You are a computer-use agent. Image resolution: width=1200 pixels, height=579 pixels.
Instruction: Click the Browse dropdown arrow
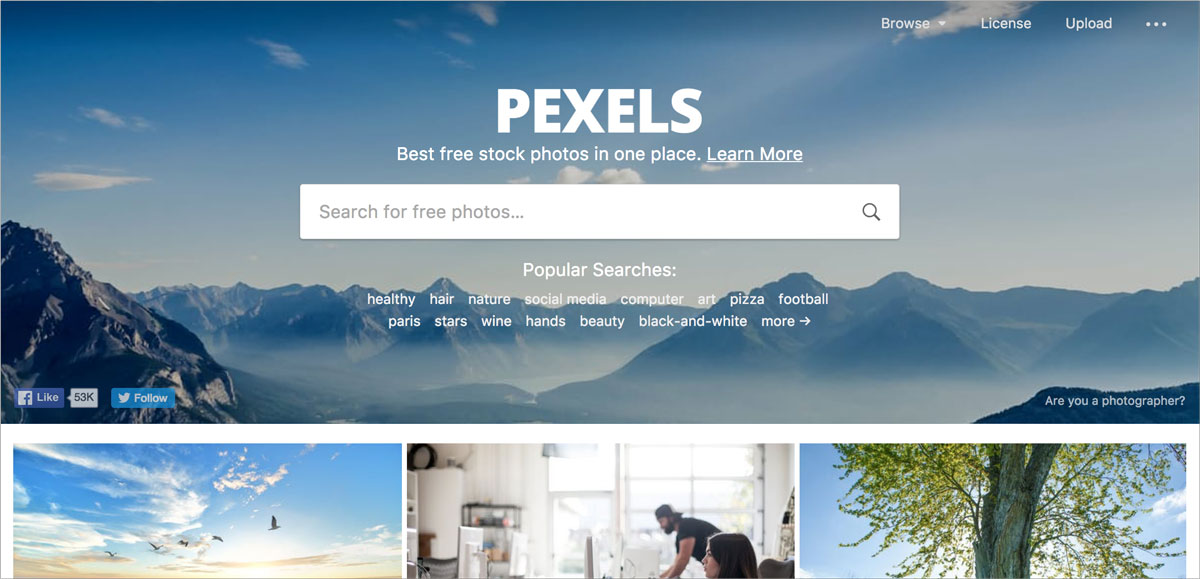coord(942,24)
